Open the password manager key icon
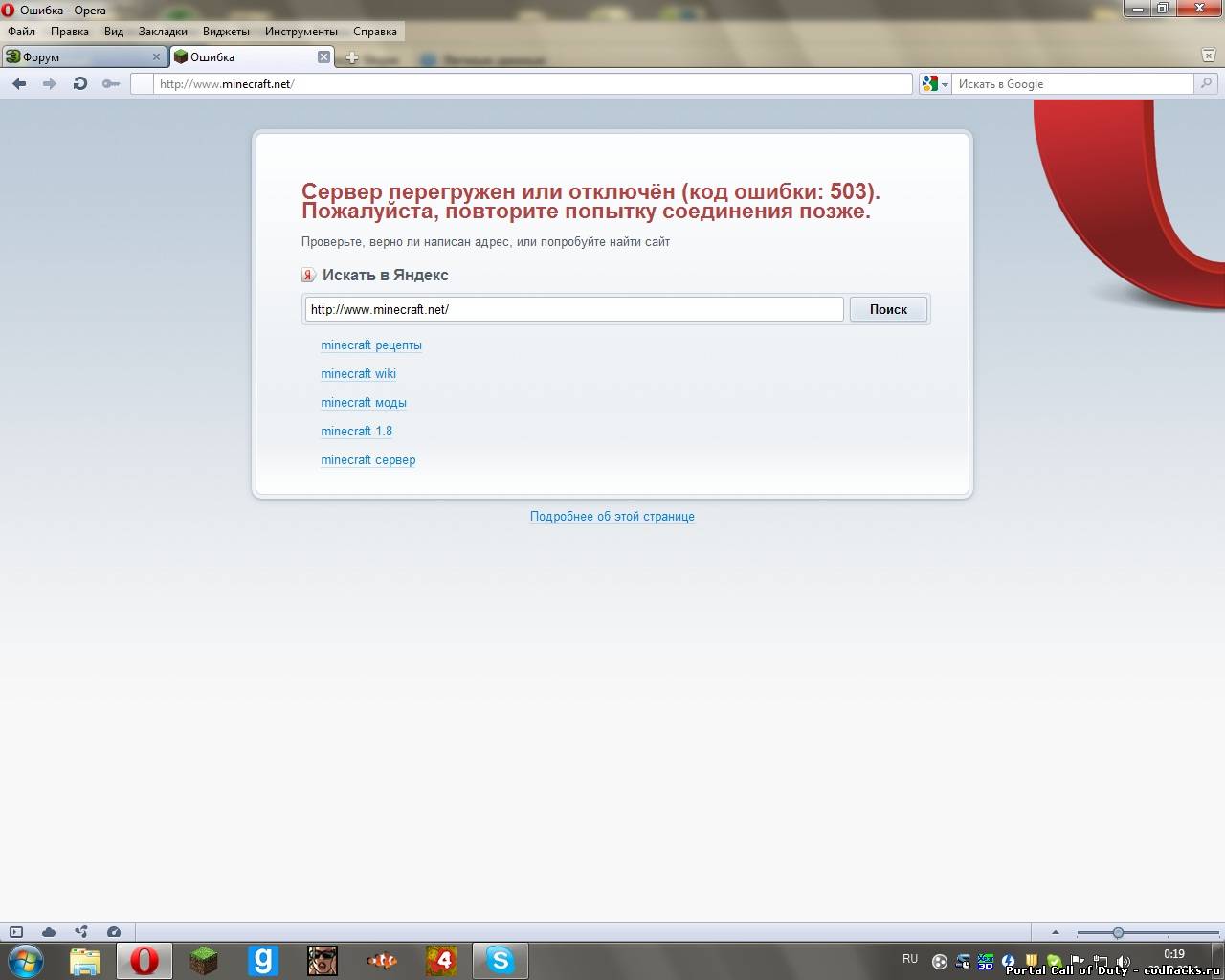 tap(111, 84)
